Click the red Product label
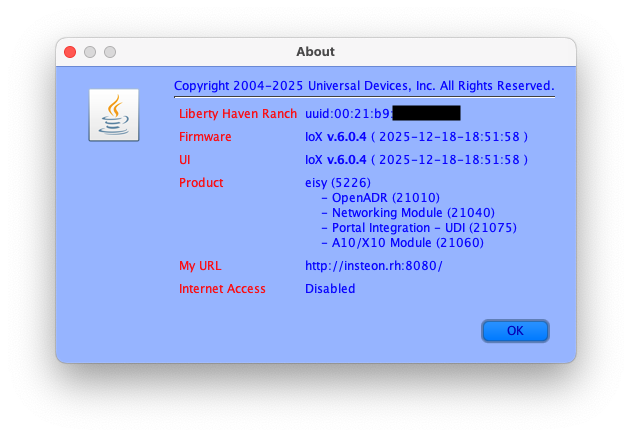The image size is (632, 437). [x=201, y=183]
